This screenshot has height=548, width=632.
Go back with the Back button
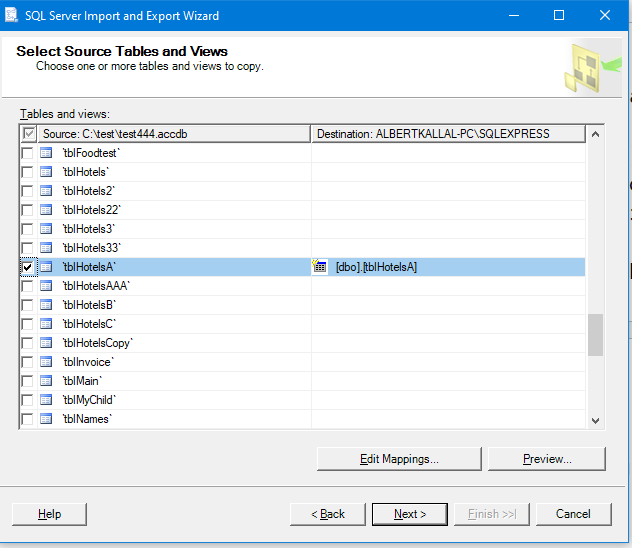(x=328, y=514)
